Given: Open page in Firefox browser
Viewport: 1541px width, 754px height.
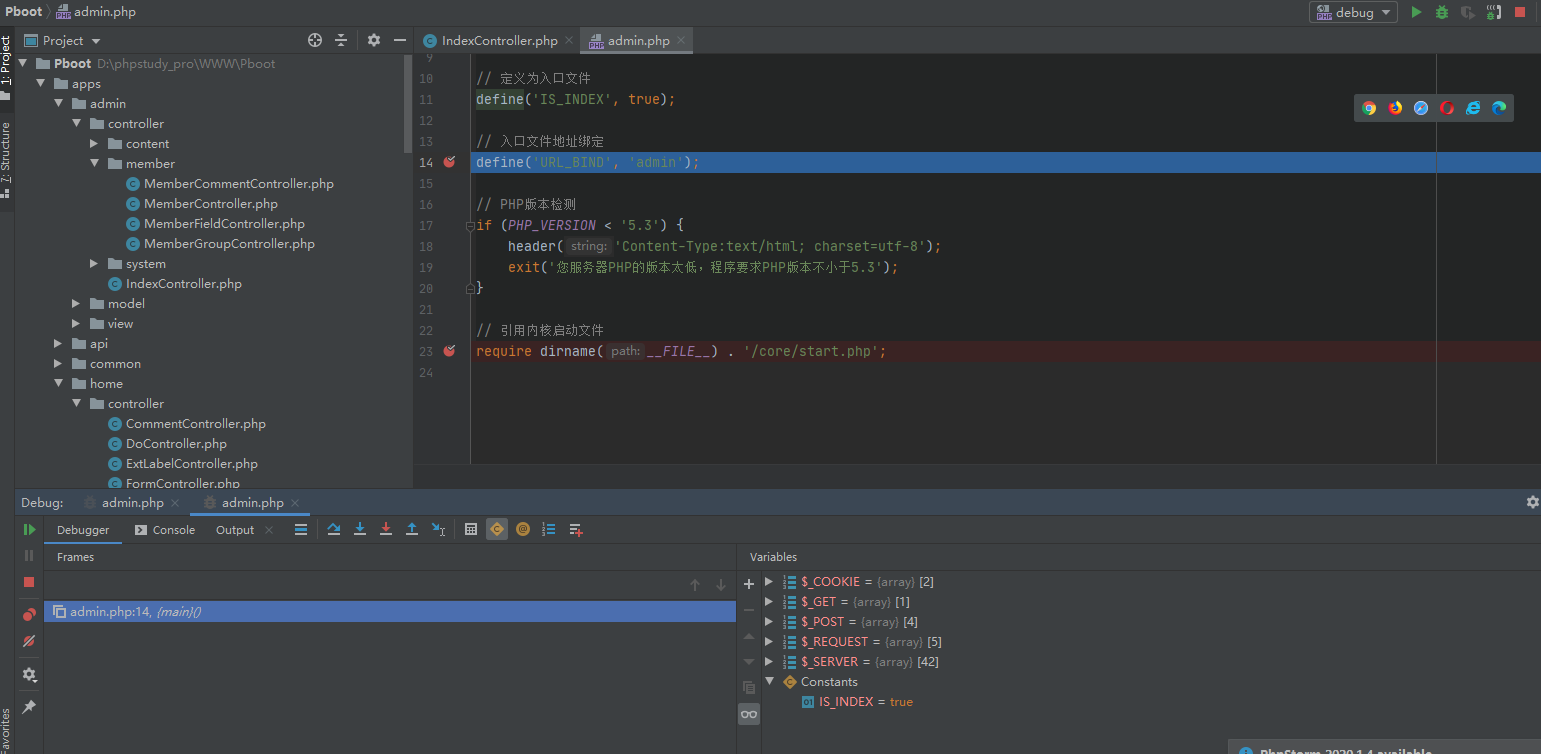Looking at the screenshot, I should coord(1395,108).
